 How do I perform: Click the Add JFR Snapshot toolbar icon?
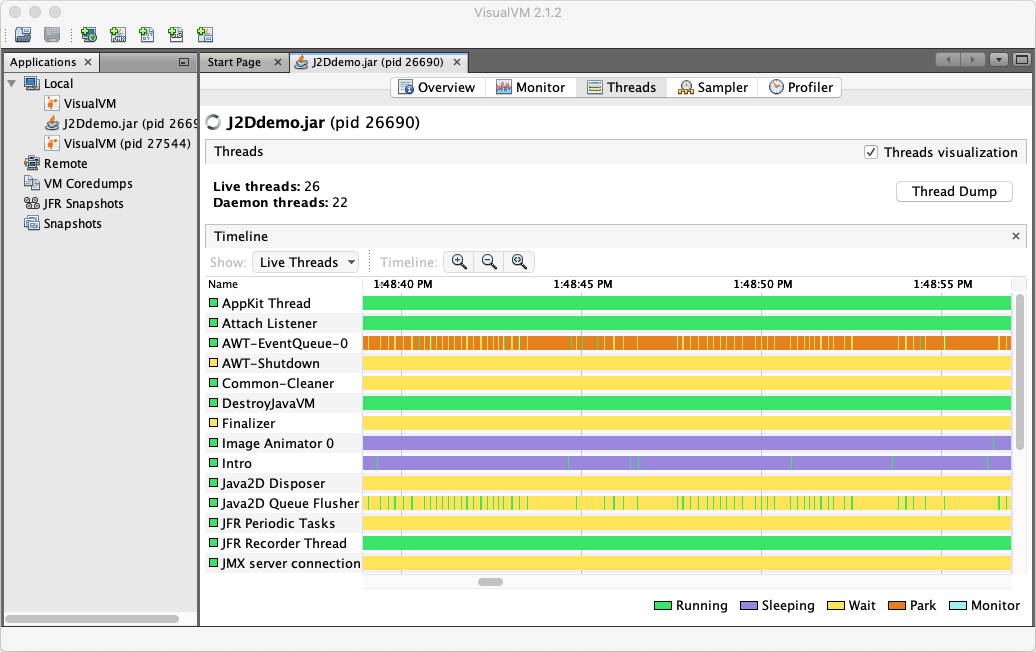coord(176,34)
